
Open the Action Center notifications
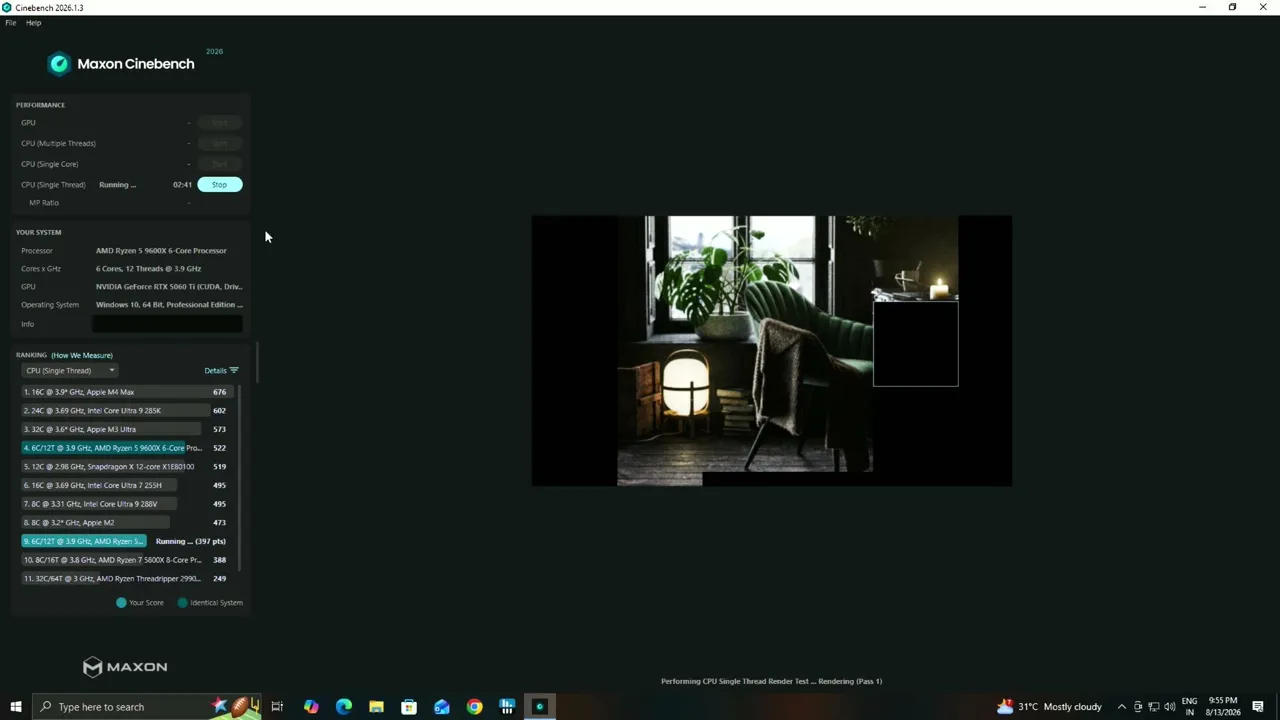pyautogui.click(x=1258, y=707)
